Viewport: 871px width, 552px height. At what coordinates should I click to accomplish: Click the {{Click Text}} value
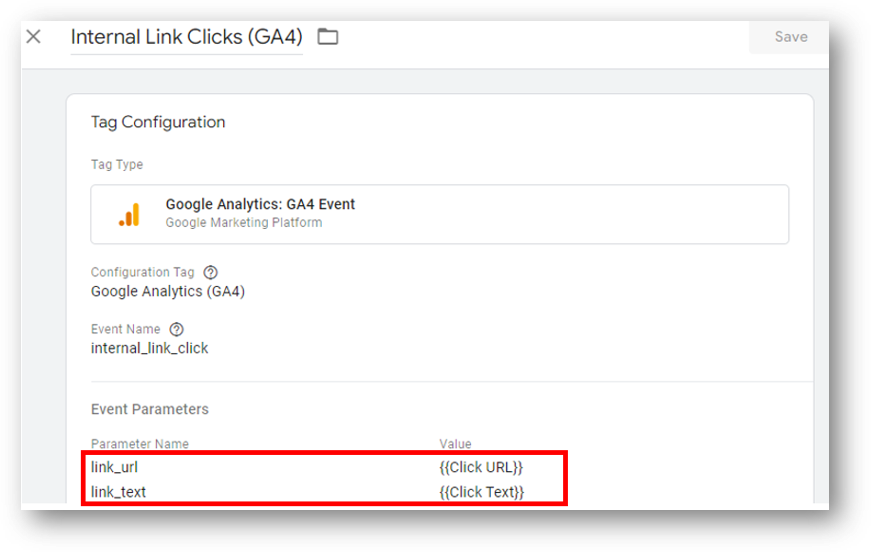[x=482, y=492]
